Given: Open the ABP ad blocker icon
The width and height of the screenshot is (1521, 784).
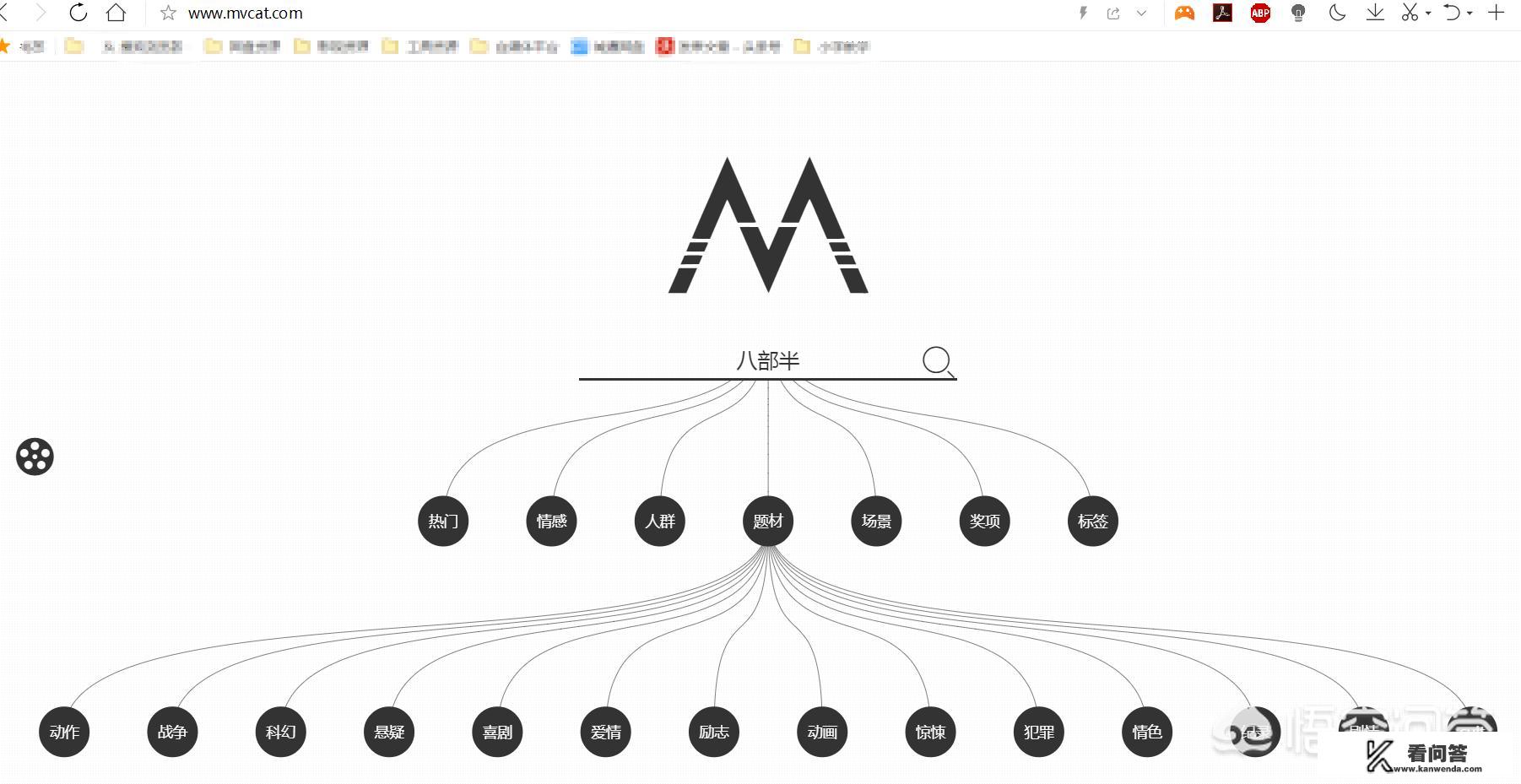Looking at the screenshot, I should [x=1260, y=13].
